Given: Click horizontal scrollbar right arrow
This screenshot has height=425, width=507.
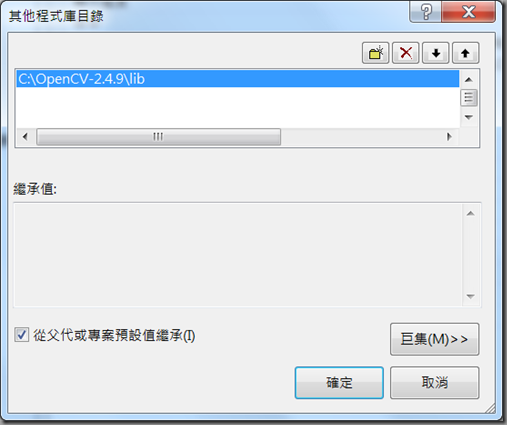Looking at the screenshot, I should pos(449,137).
